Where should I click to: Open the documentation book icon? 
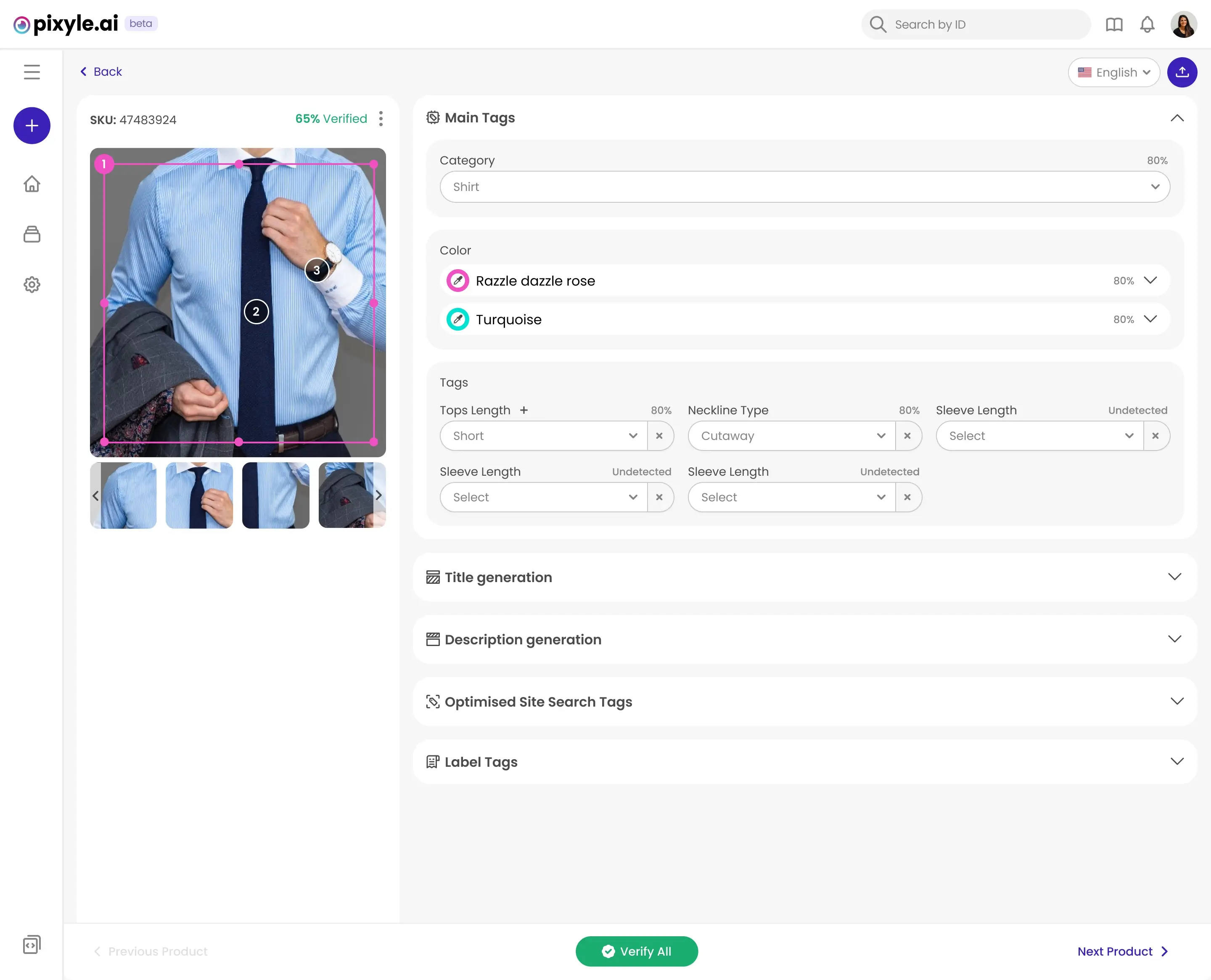point(1114,24)
